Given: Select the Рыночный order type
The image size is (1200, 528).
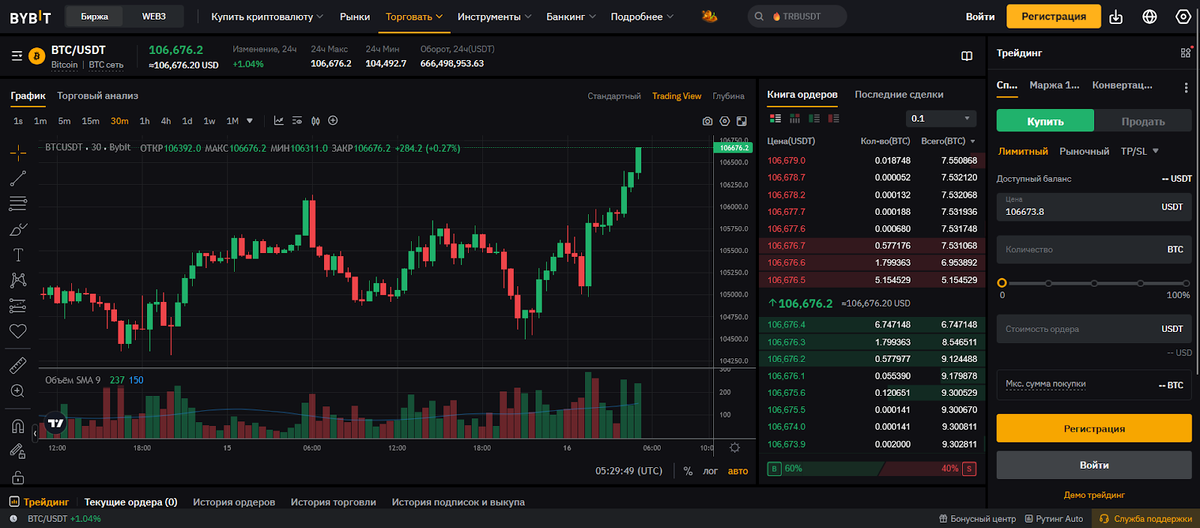Looking at the screenshot, I should (x=1084, y=151).
